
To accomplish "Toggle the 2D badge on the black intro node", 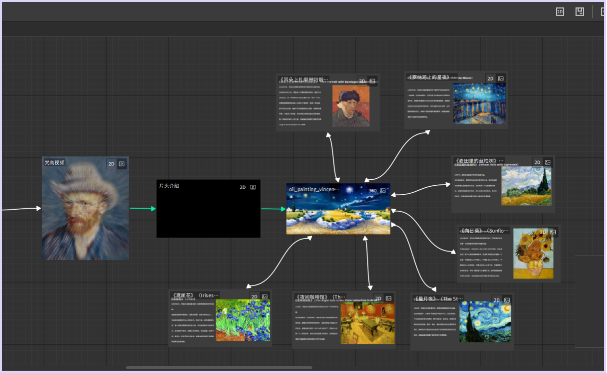I will pos(242,187).
